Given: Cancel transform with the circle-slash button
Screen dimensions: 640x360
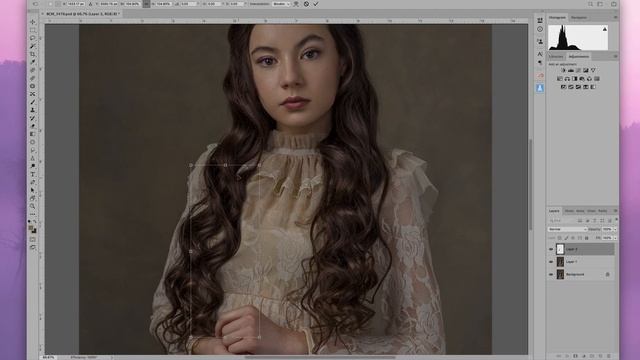Looking at the screenshot, I should pyautogui.click(x=306, y=4).
